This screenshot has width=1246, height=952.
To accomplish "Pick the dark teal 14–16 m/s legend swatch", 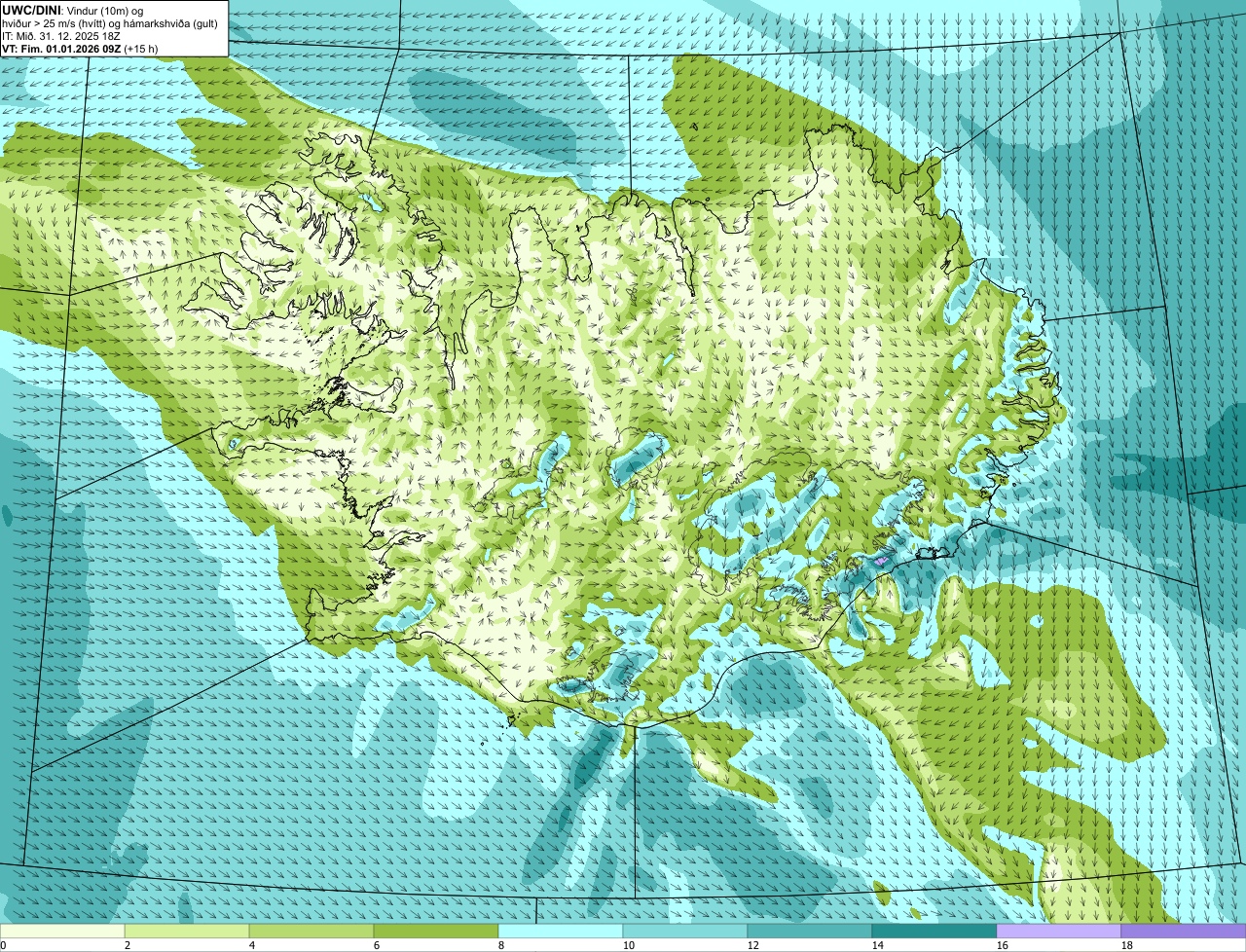I will coord(934,931).
